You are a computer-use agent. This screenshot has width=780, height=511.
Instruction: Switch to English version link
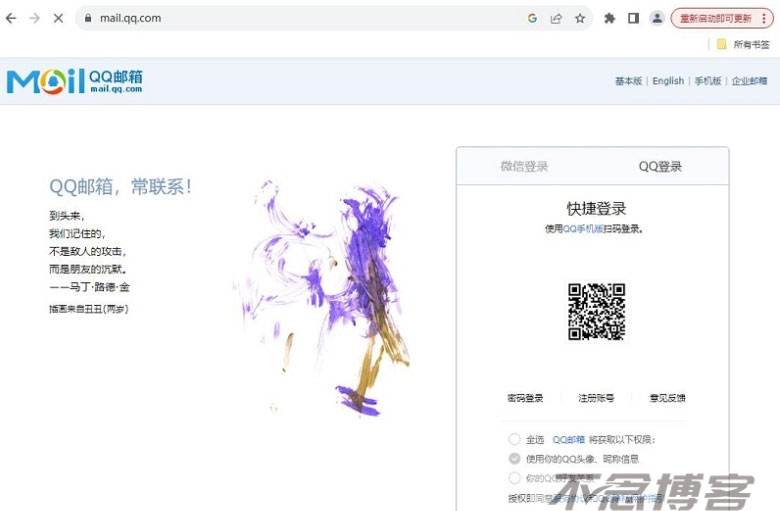pyautogui.click(x=668, y=81)
